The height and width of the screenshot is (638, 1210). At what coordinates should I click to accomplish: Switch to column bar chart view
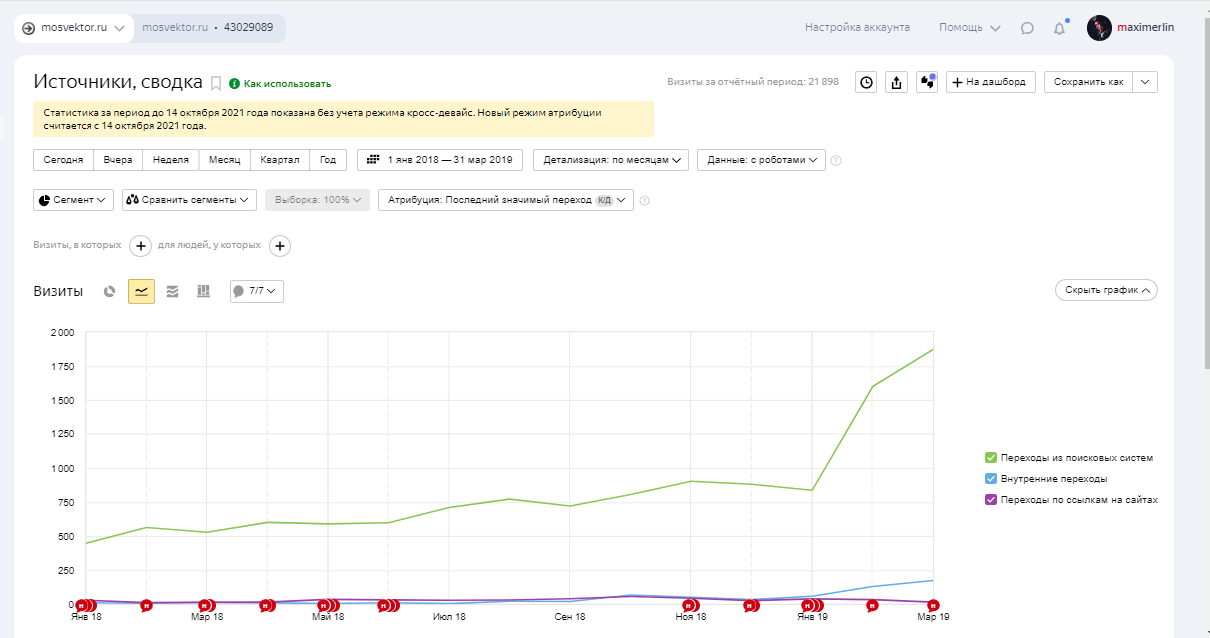coord(203,291)
